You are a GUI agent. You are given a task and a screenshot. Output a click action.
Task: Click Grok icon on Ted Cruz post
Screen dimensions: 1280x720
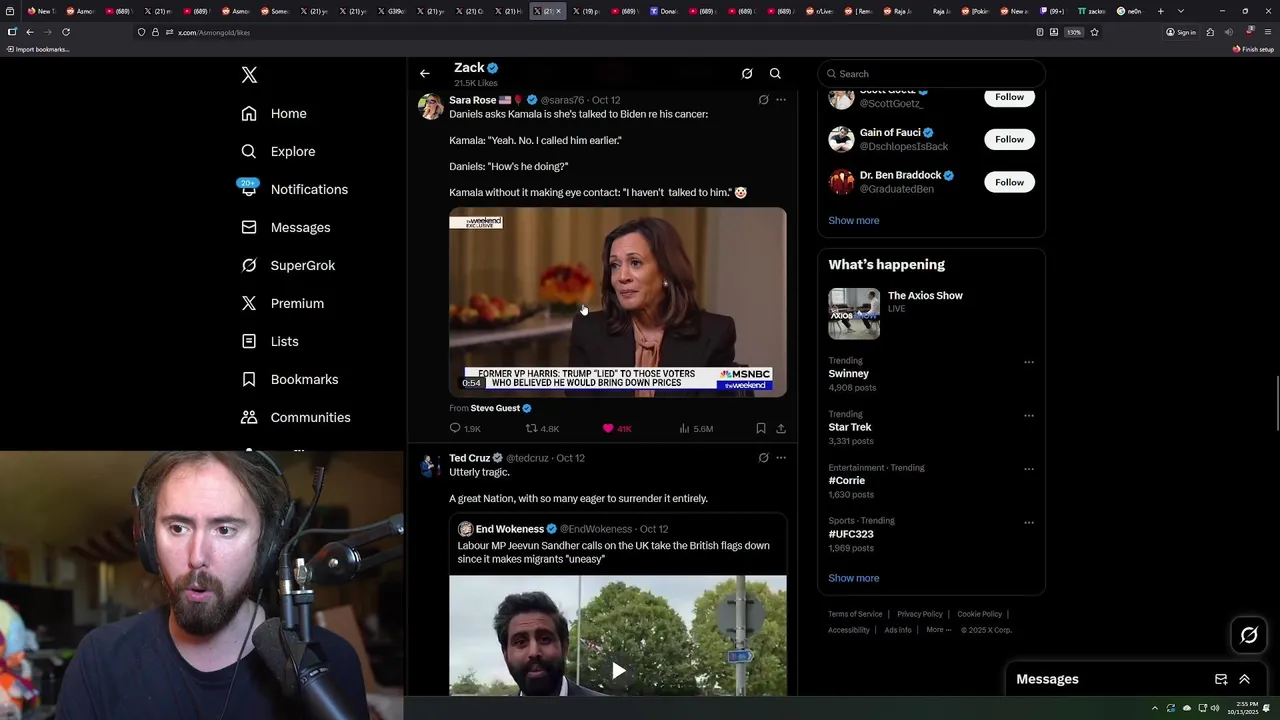(763, 458)
